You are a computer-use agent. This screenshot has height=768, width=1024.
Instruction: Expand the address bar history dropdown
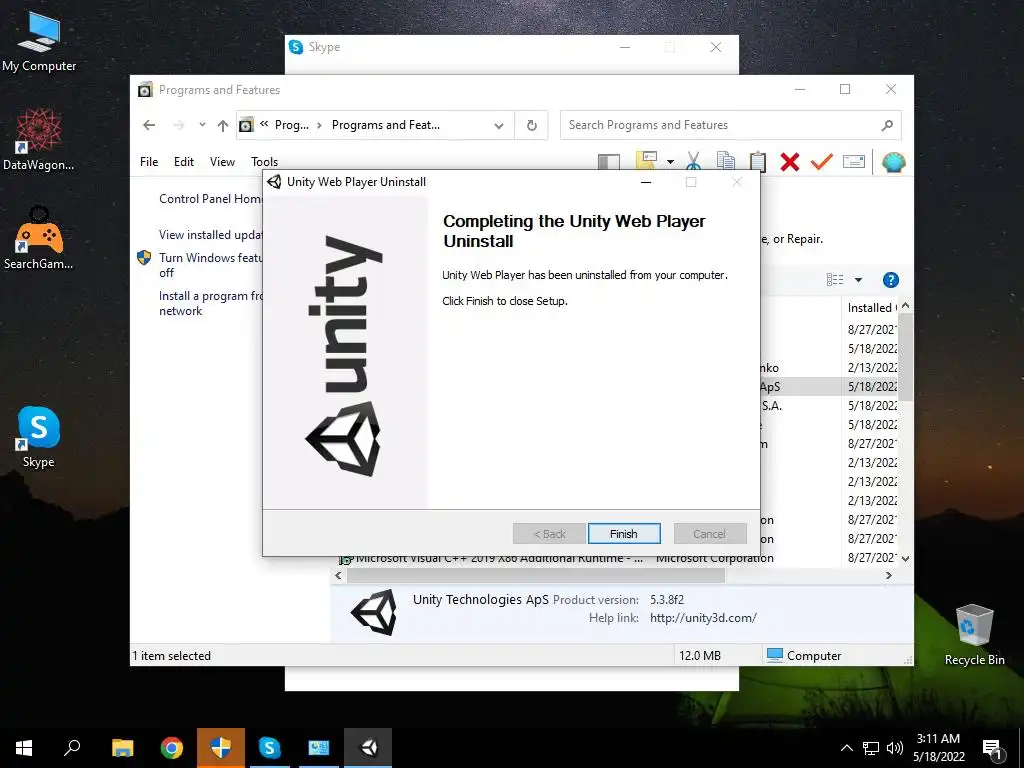pos(499,125)
